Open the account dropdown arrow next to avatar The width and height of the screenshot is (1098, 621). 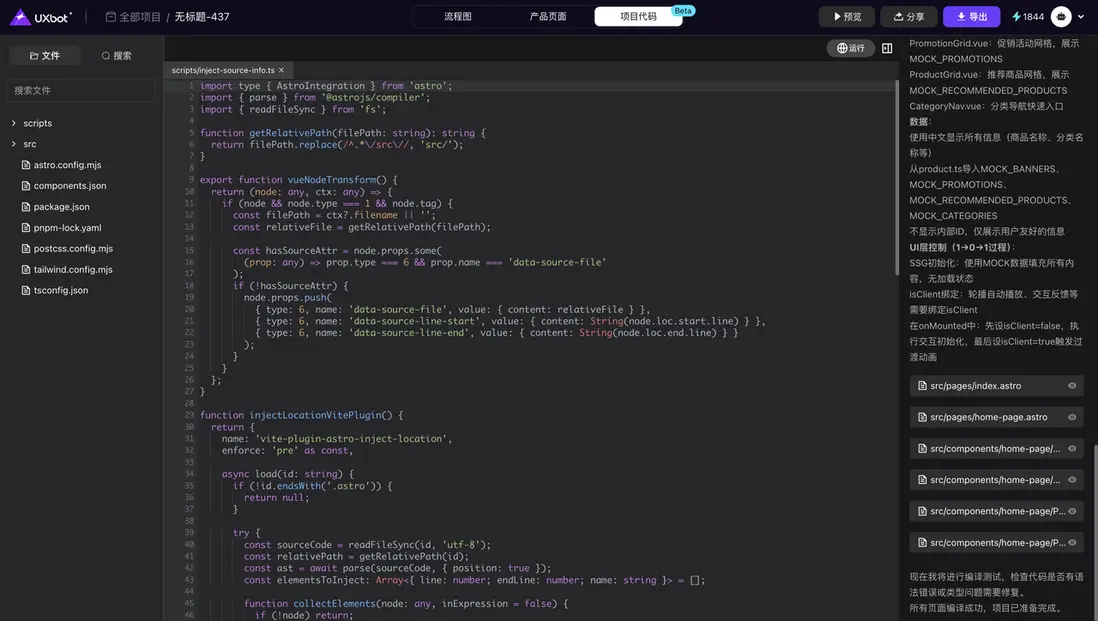pyautogui.click(x=1080, y=17)
